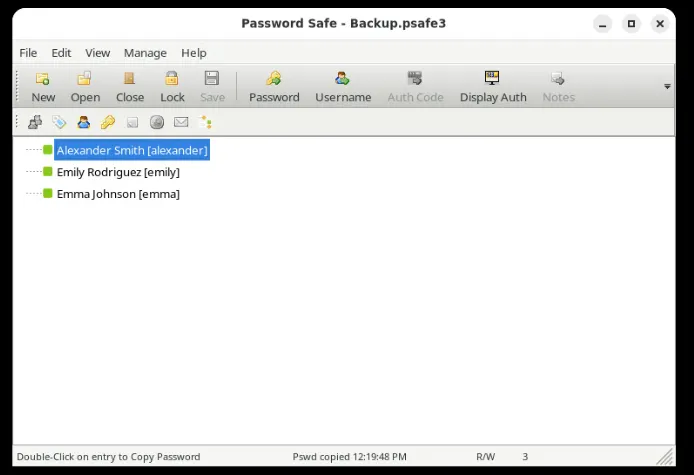This screenshot has height=475, width=694.
Task: Click the Save floppy disk icon
Action: (x=212, y=78)
